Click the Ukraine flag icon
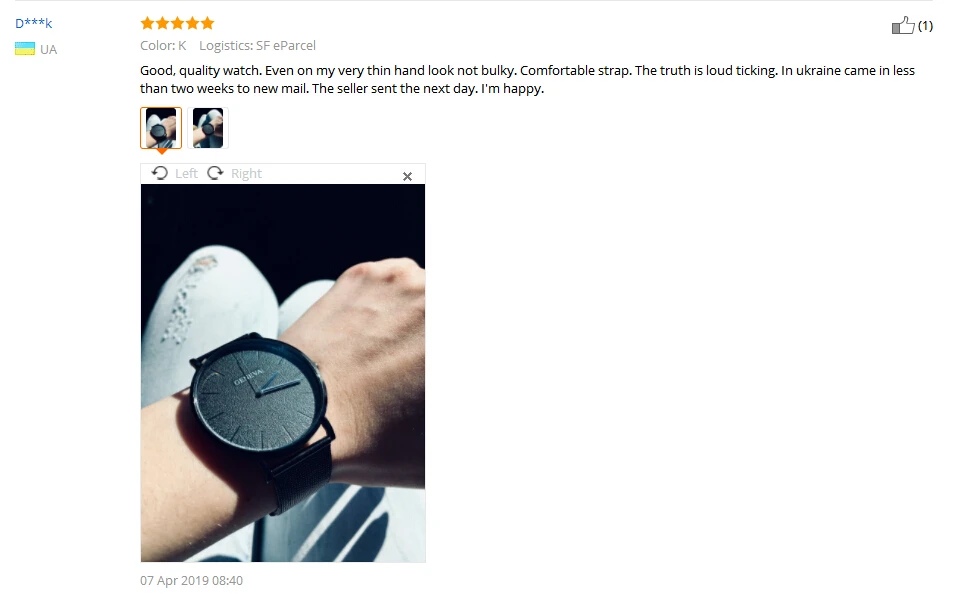 click(25, 49)
